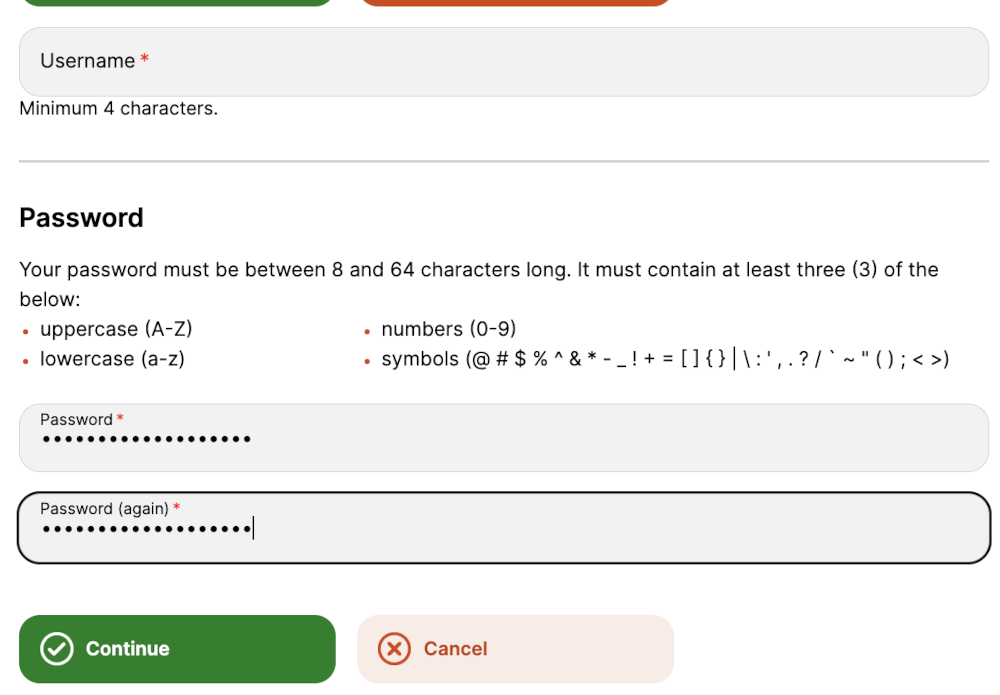1000x695 pixels.
Task: Click the "Password (again)" field label
Action: click(104, 509)
